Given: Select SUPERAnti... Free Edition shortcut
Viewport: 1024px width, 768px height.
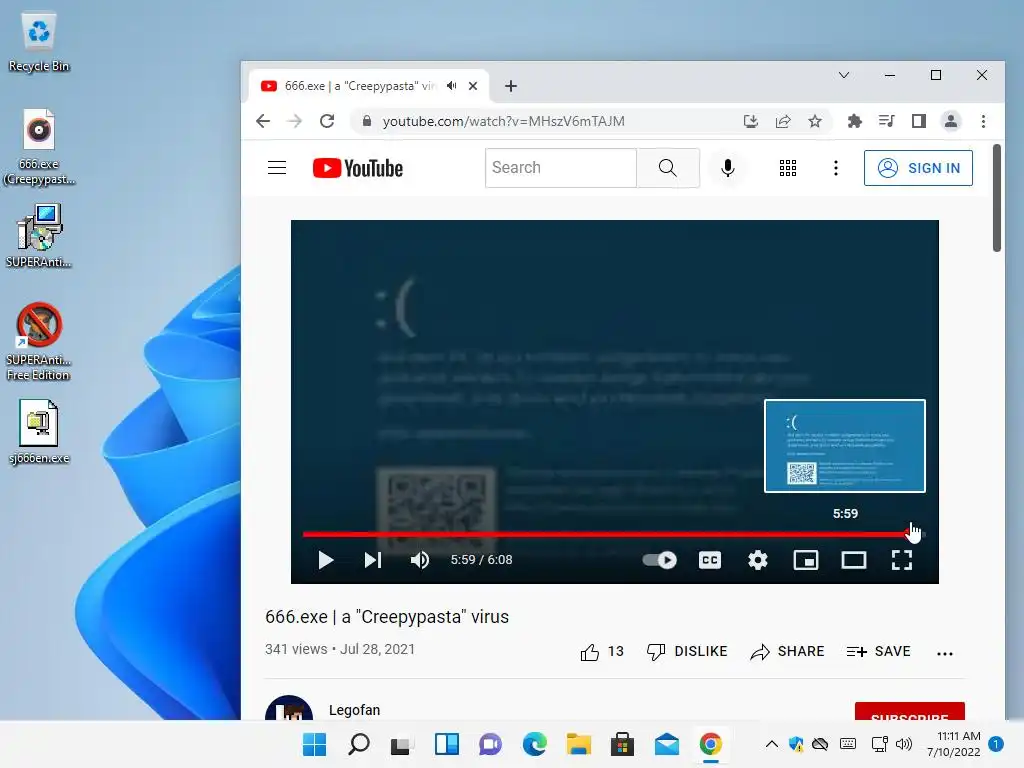Looking at the screenshot, I should [x=39, y=341].
